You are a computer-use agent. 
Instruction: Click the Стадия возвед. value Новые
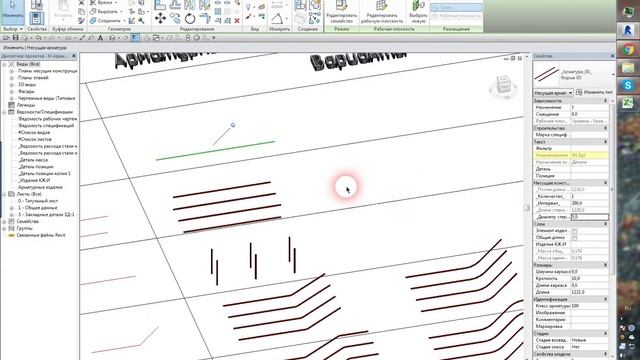(589, 340)
